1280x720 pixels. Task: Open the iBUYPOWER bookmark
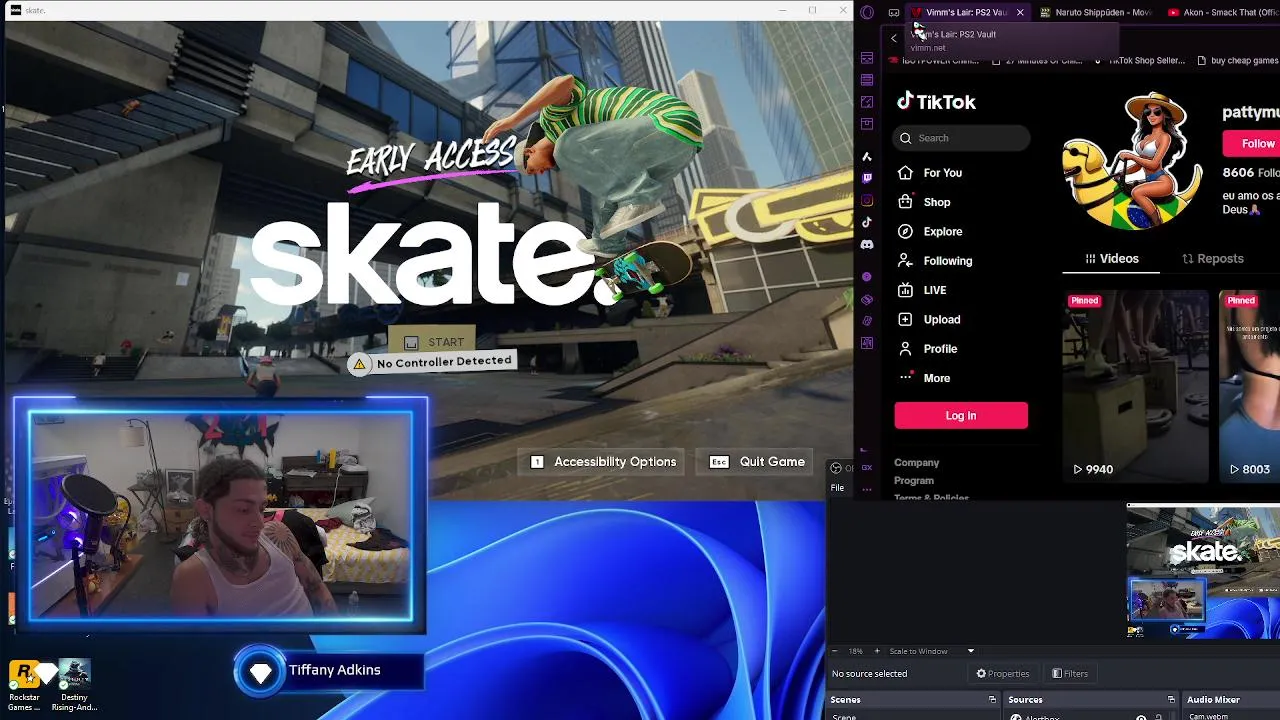(x=935, y=60)
